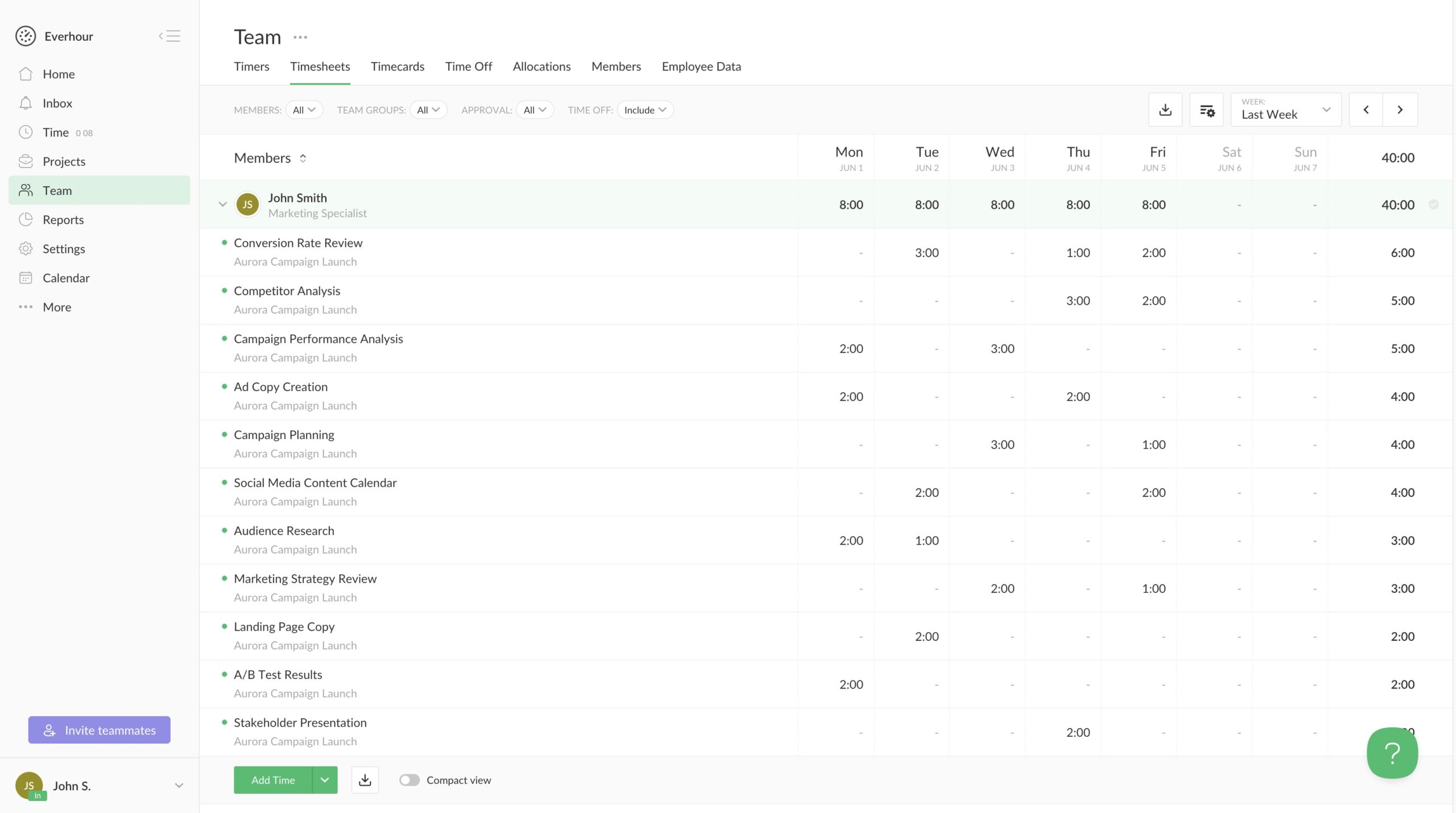Click the download icon beside Add Time
This screenshot has height=813, width=1456.
click(x=365, y=780)
